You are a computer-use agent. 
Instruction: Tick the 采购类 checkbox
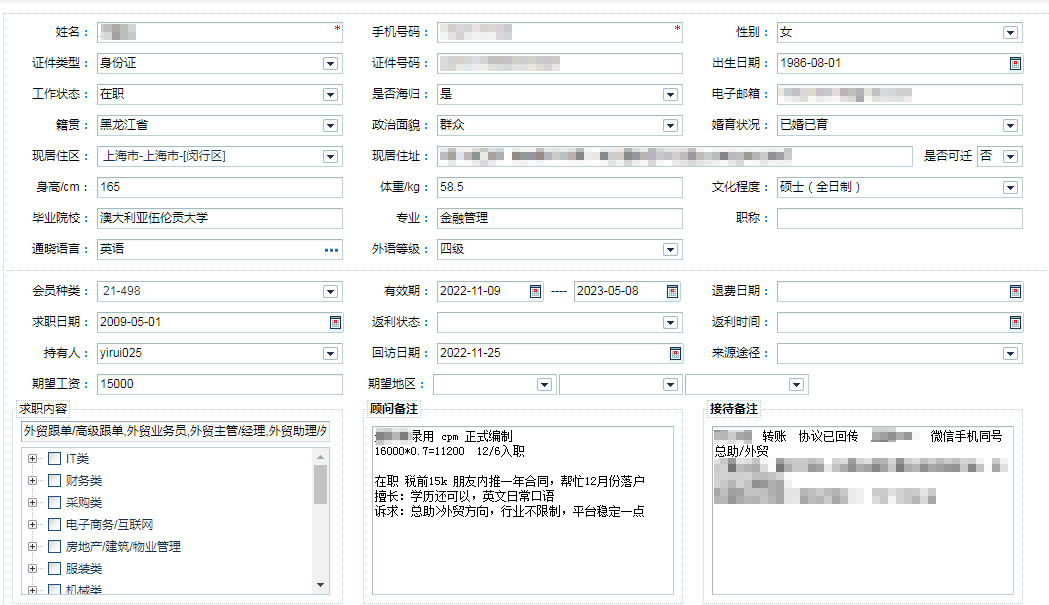click(55, 503)
